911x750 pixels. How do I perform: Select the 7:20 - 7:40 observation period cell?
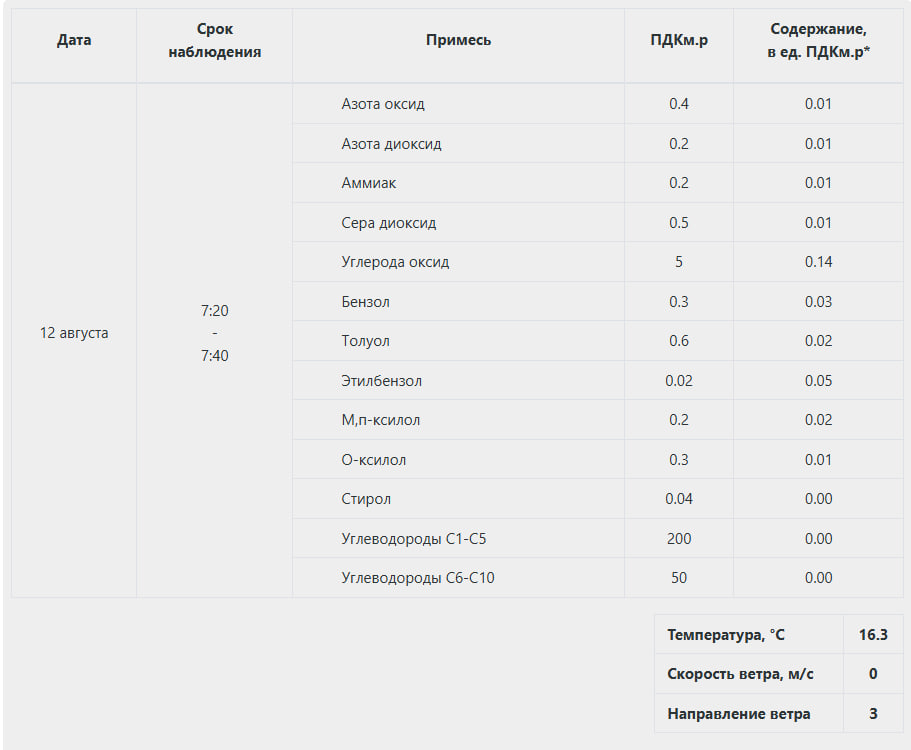(x=215, y=333)
